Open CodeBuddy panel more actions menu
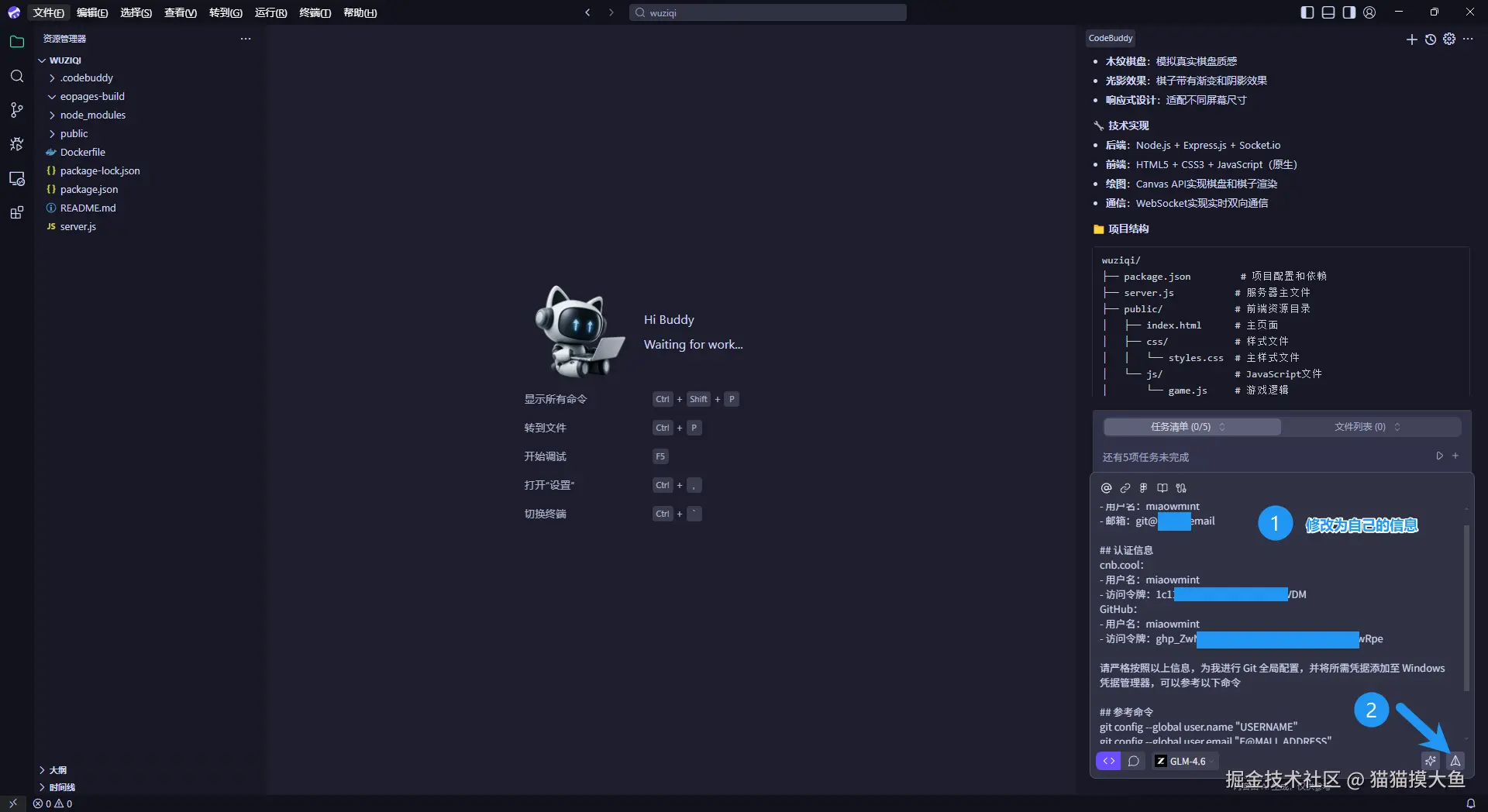The width and height of the screenshot is (1488, 812). pos(1468,39)
